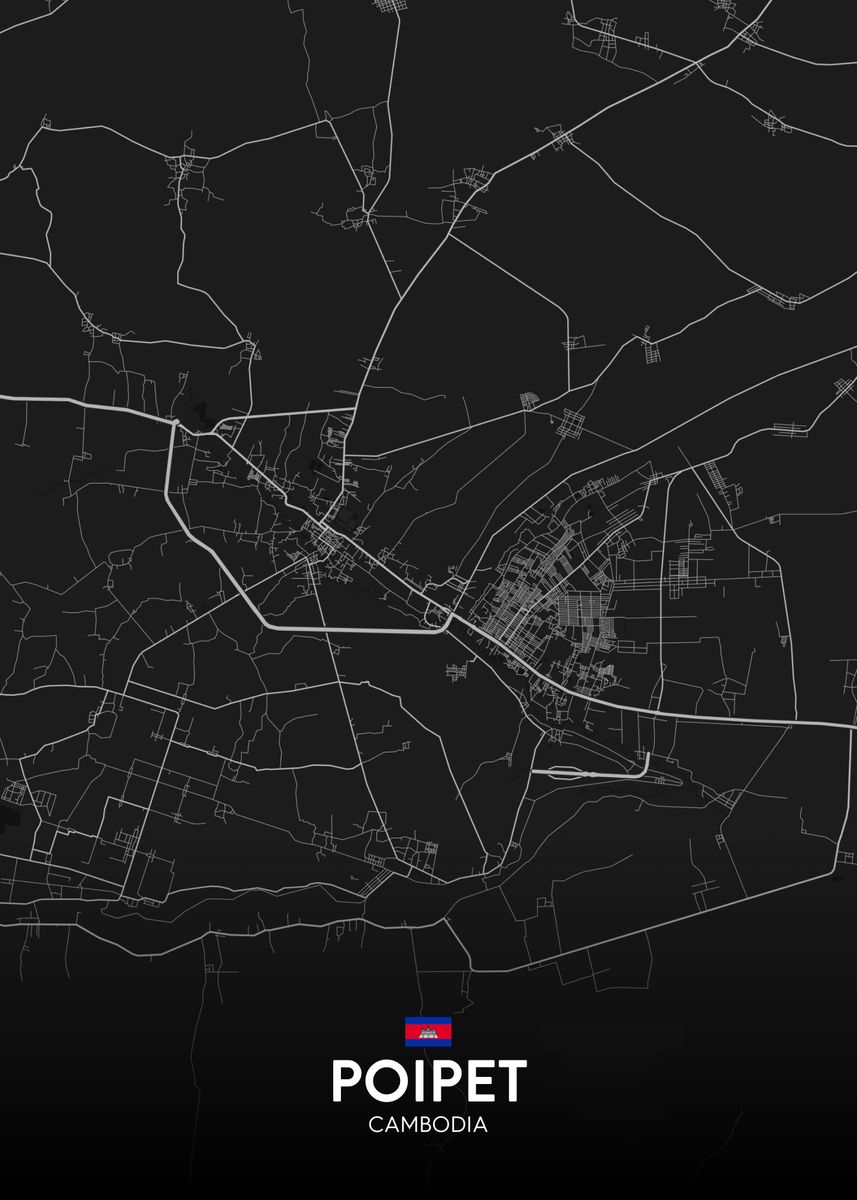This screenshot has width=857, height=1200.
Task: Click the northwest junction where the bypass begins
Action: (175, 425)
